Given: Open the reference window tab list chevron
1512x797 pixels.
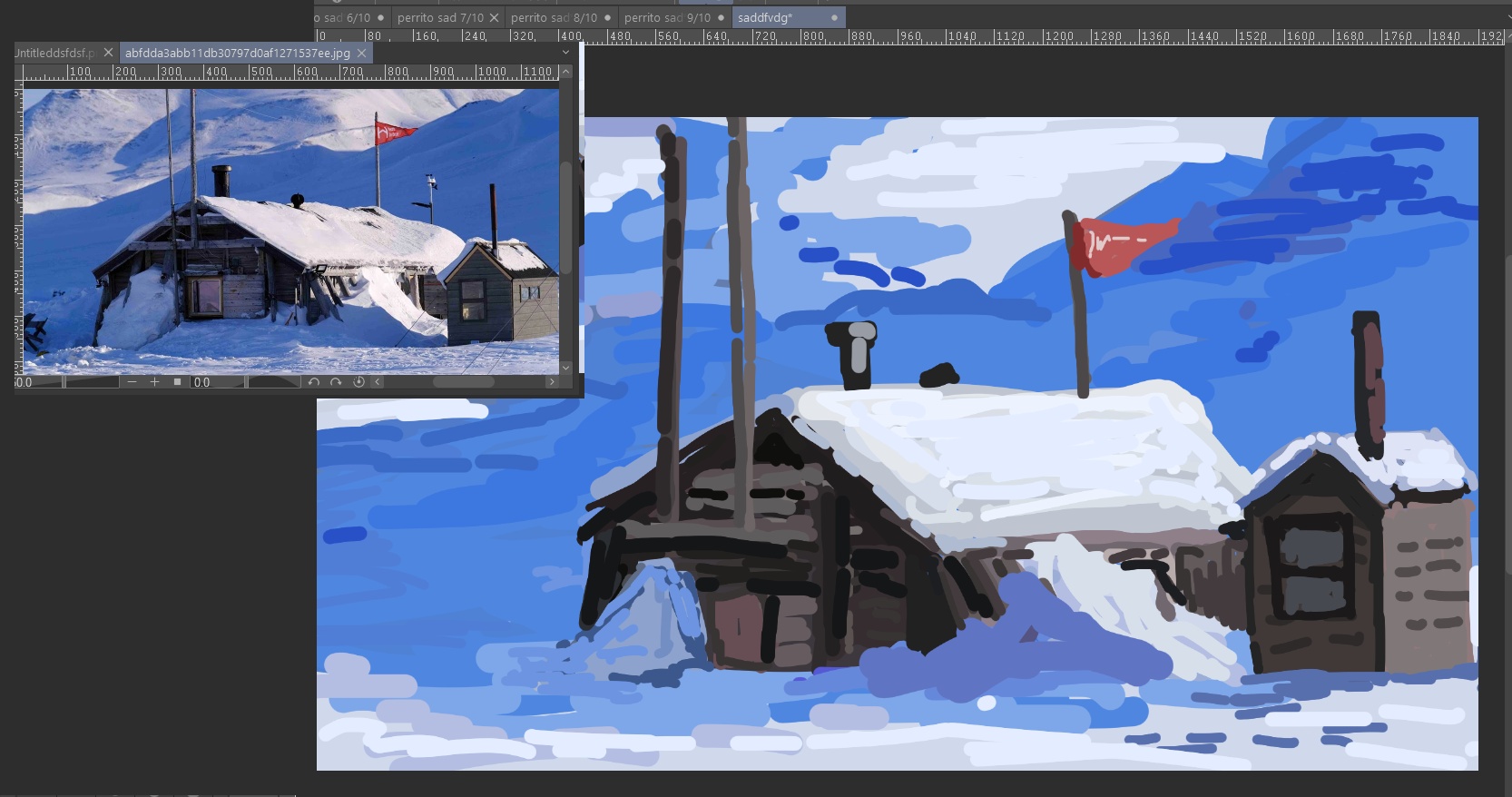Looking at the screenshot, I should tap(566, 53).
